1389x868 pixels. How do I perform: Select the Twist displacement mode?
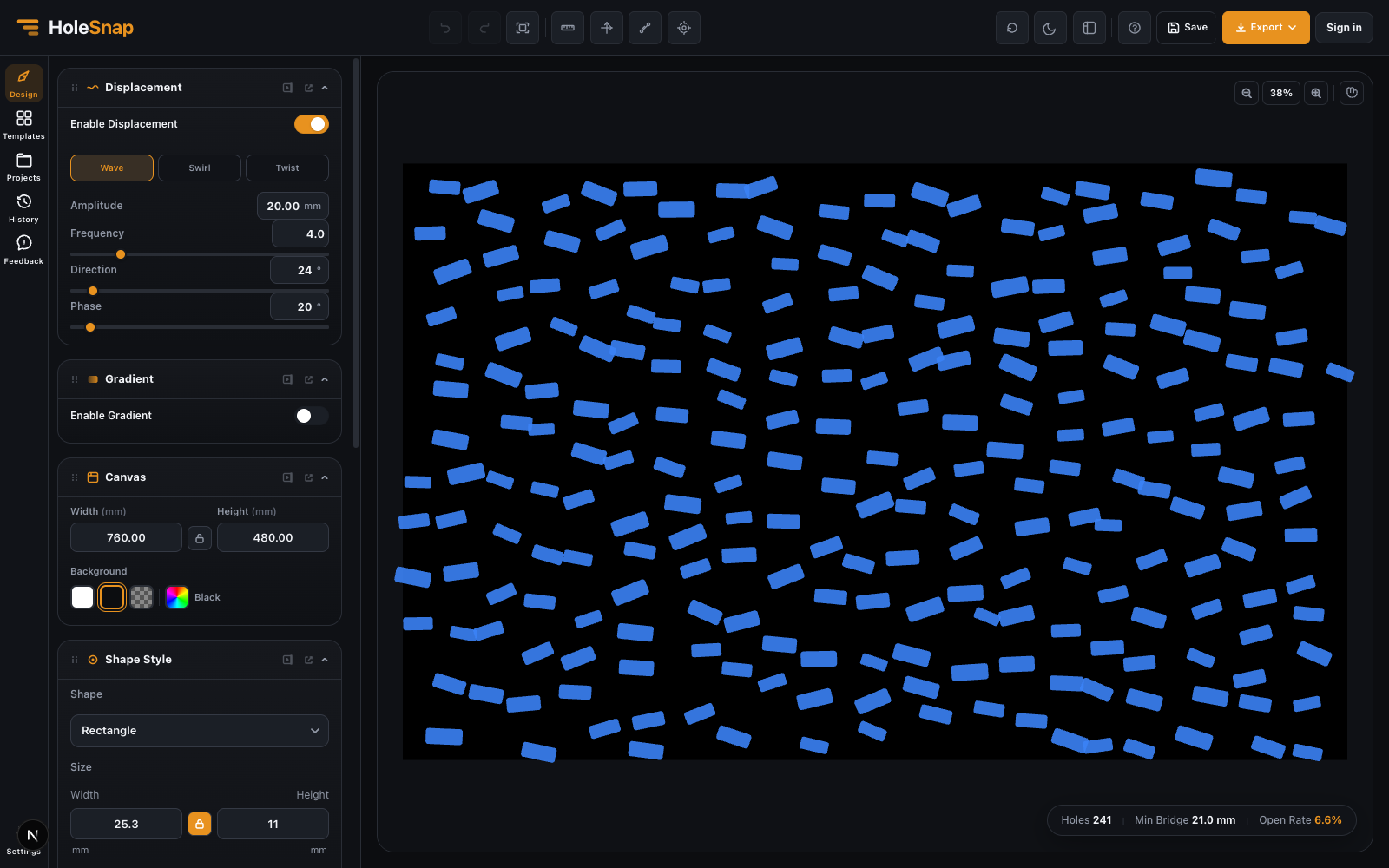click(x=287, y=168)
